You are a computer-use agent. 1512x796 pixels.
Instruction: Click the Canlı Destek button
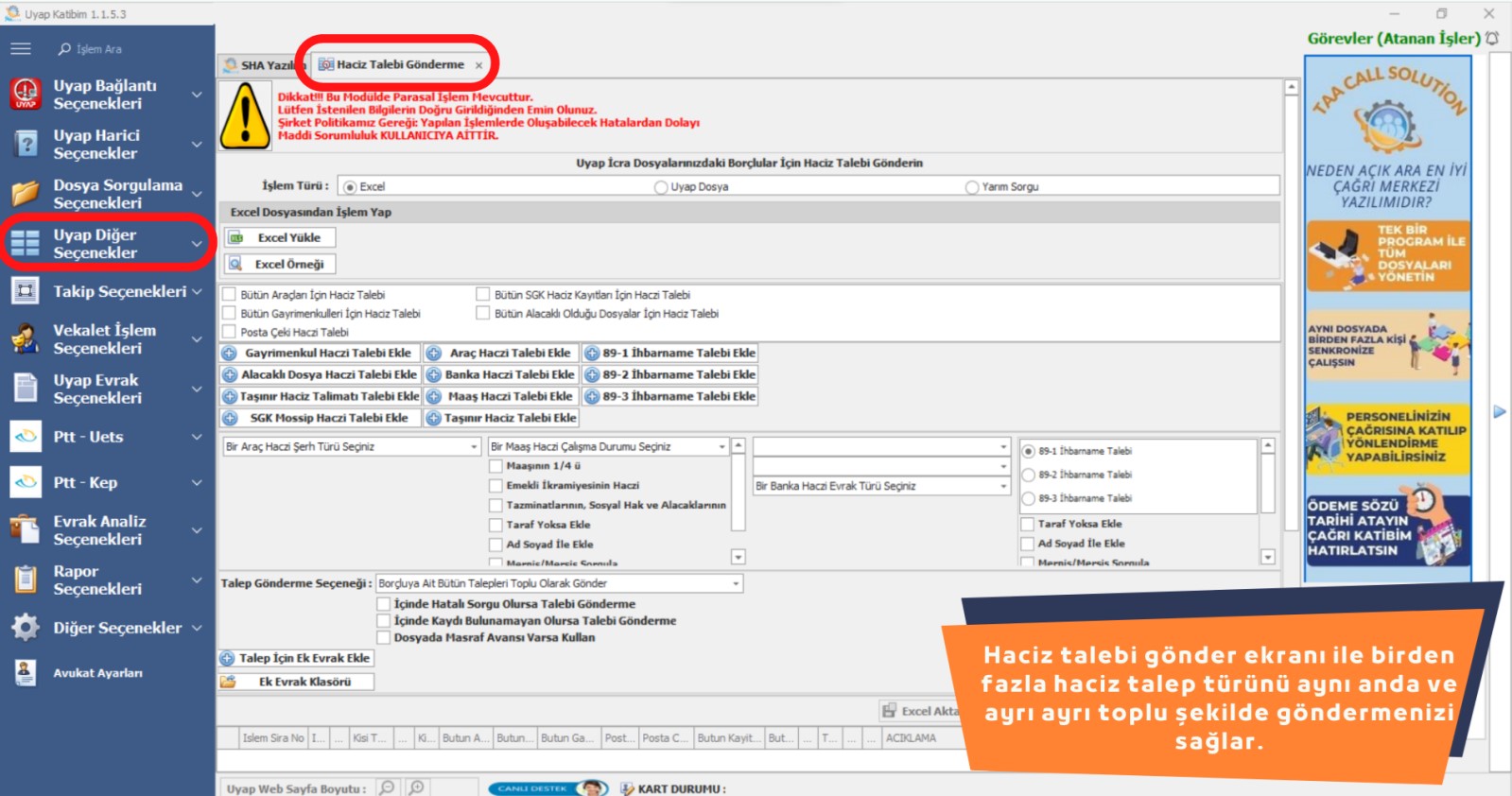(548, 787)
